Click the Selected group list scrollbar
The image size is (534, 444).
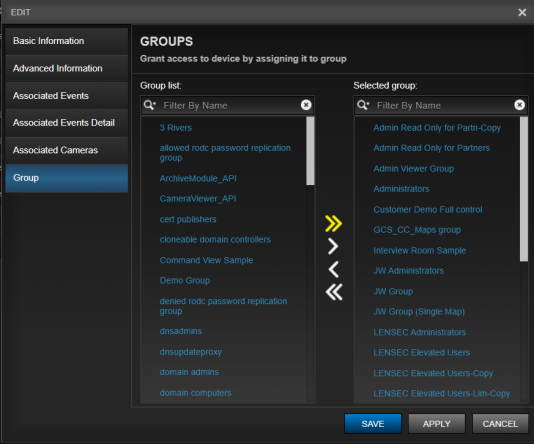point(524,189)
